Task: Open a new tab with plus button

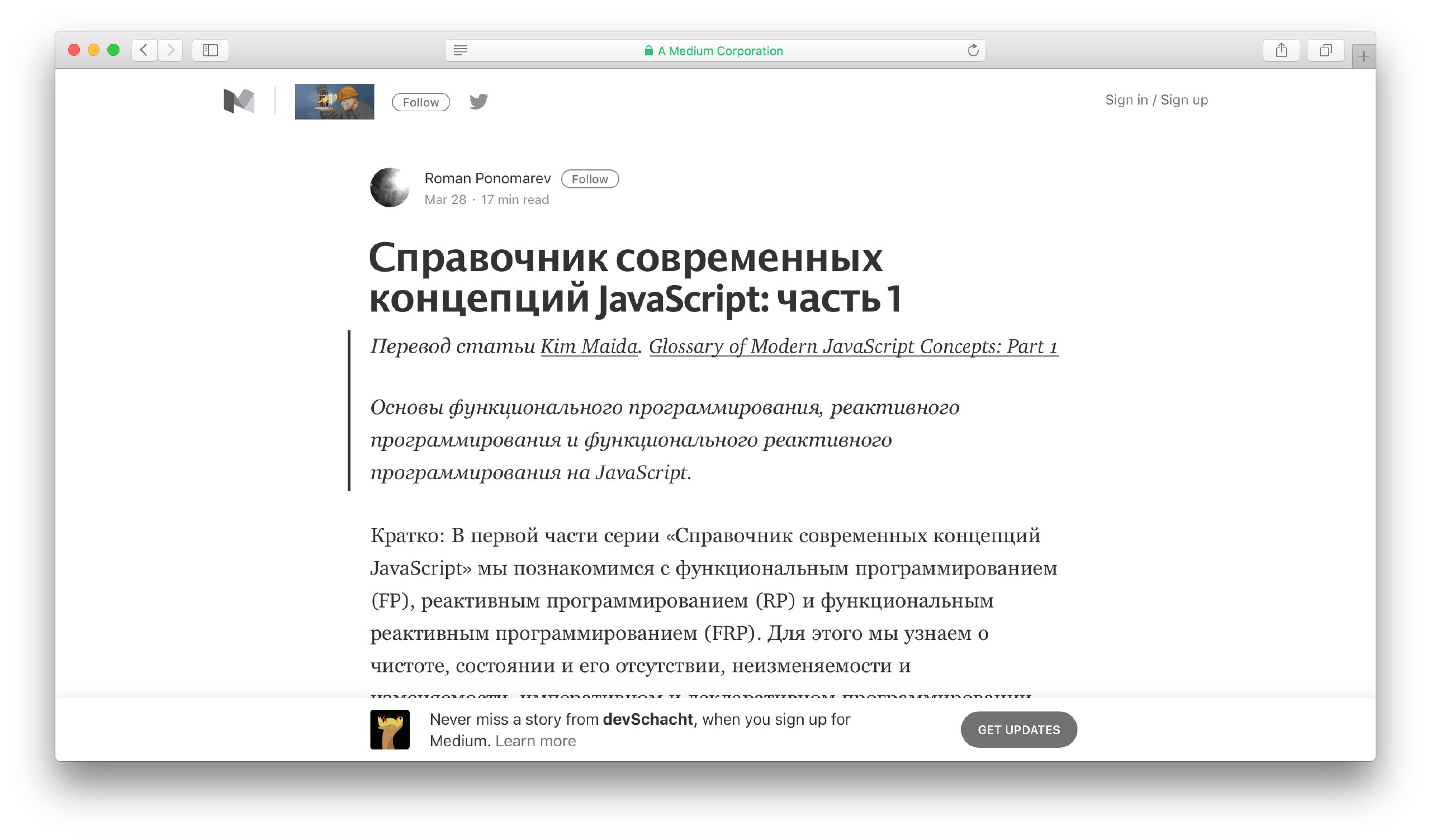Action: [x=1363, y=56]
